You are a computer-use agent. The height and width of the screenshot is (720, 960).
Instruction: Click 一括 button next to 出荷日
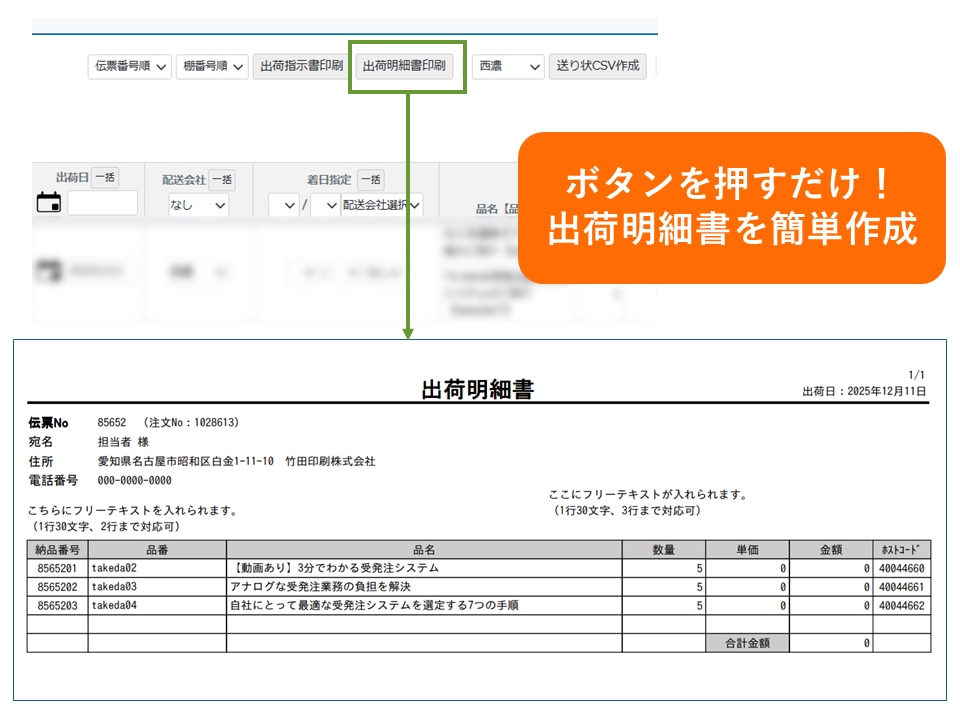(x=105, y=178)
